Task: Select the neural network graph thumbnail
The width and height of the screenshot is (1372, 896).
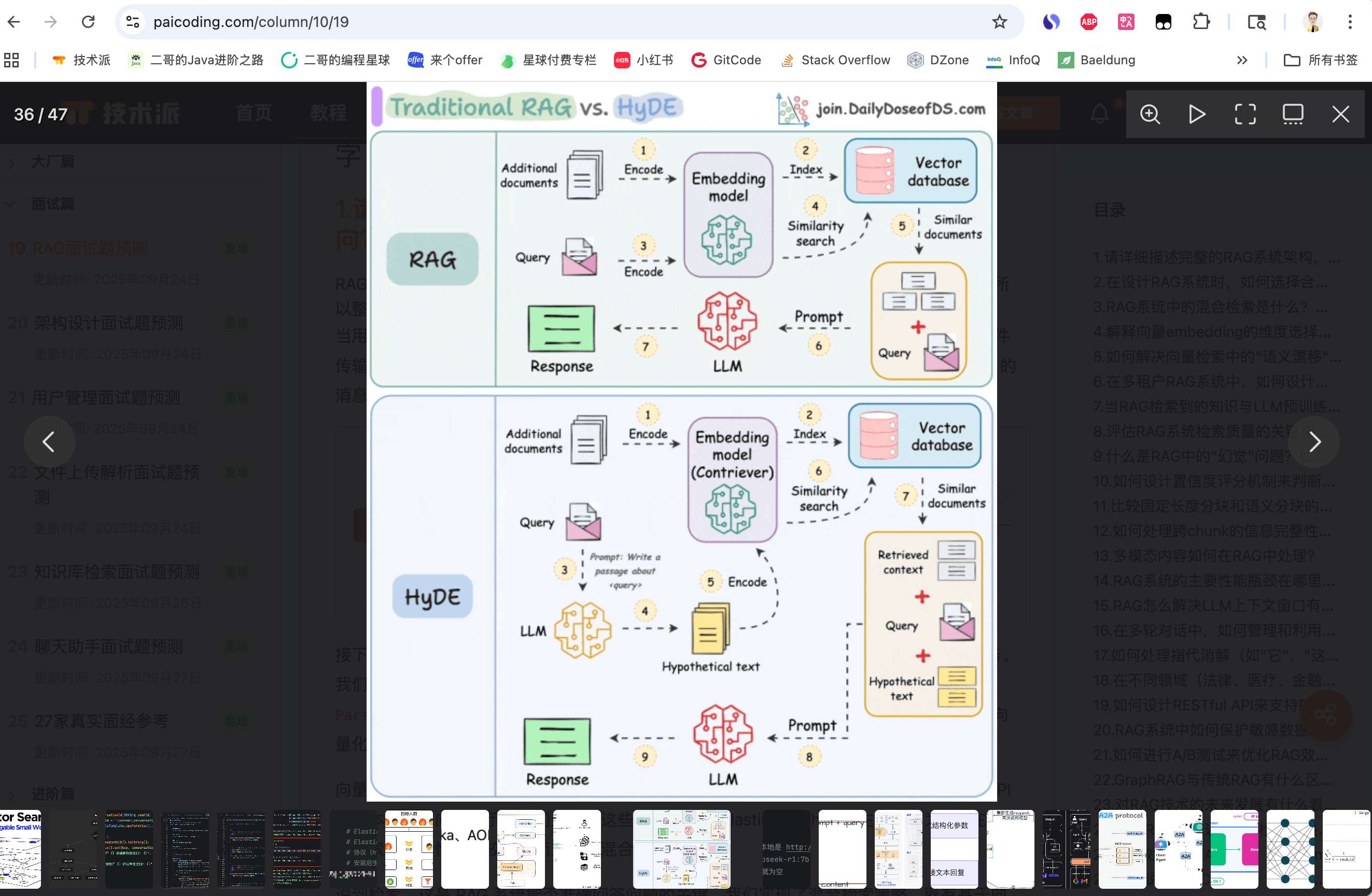Action: tap(1290, 849)
